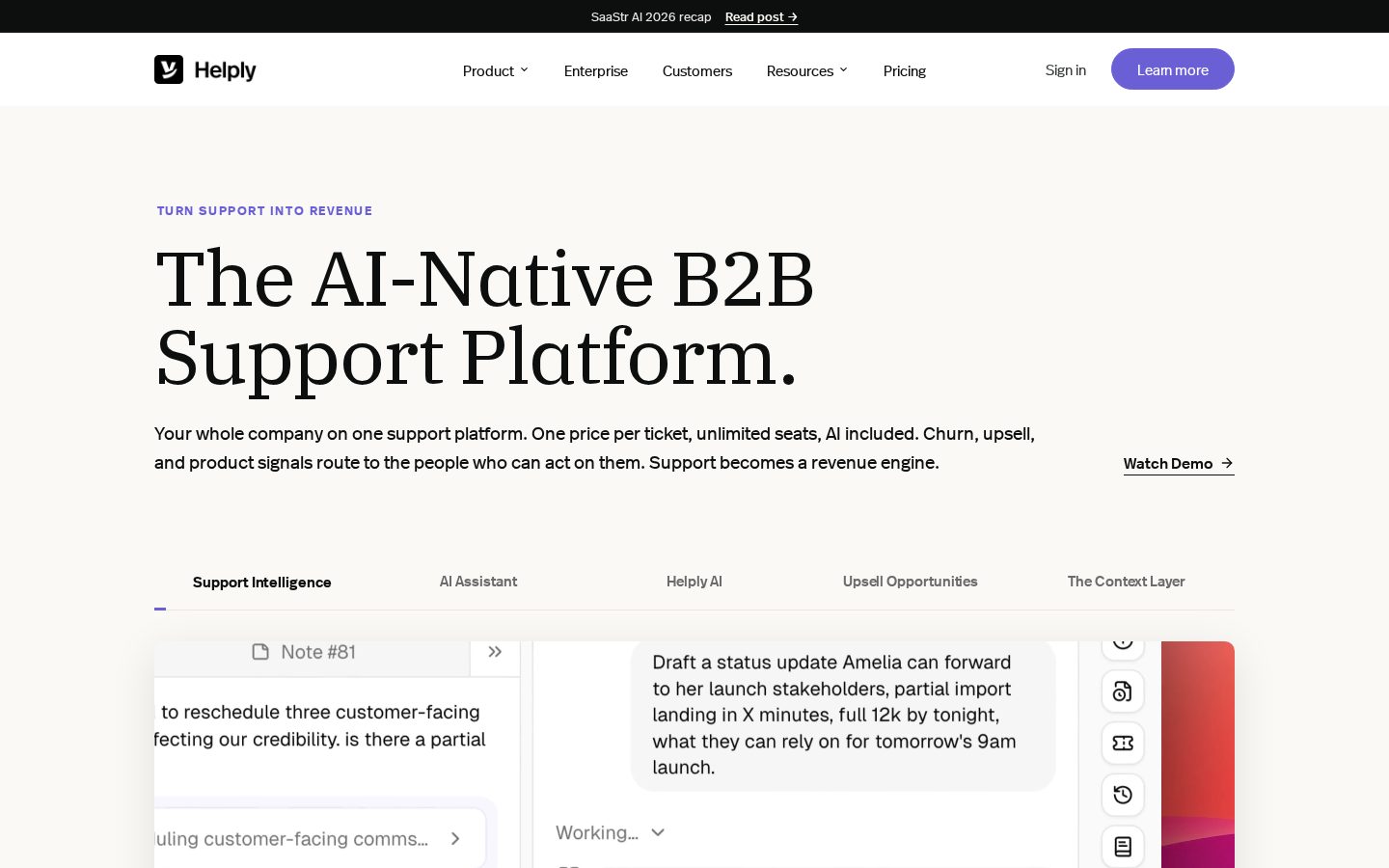Click the Helply logo icon
This screenshot has height=868, width=1389.
point(169,69)
